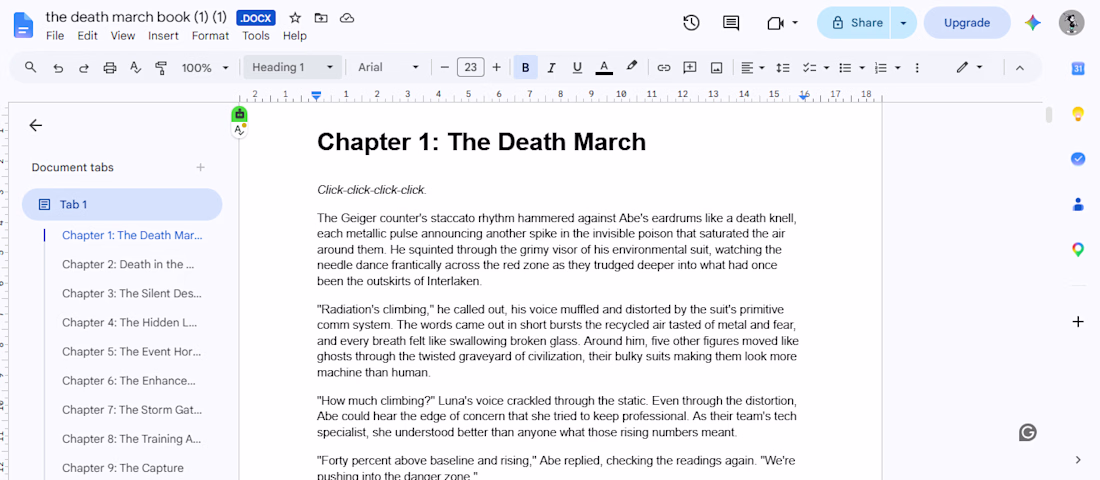
Task: Star the document with the star icon
Action: point(295,18)
